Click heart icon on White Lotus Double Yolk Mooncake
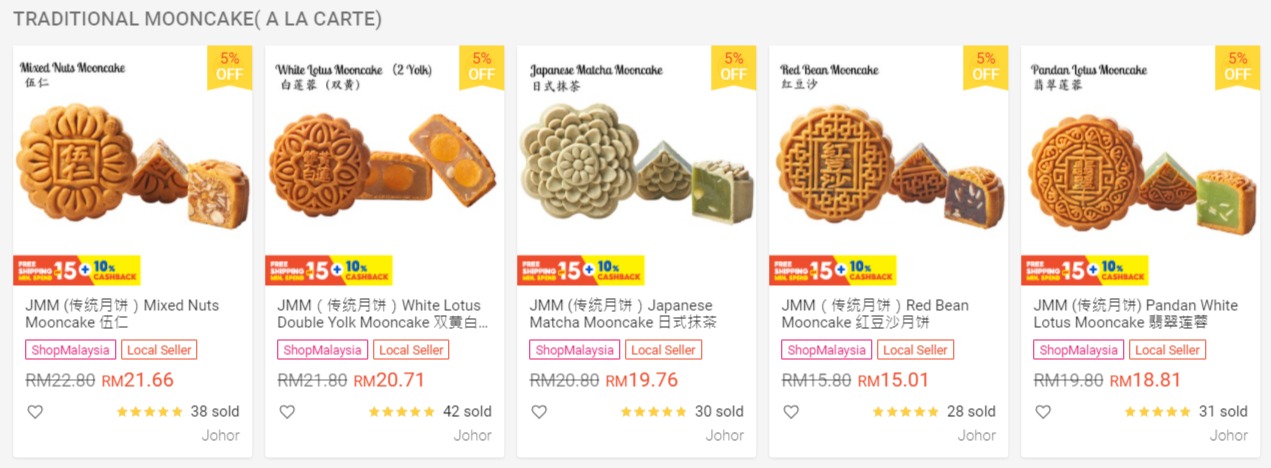Screen dimensions: 1271x468 click(x=287, y=412)
